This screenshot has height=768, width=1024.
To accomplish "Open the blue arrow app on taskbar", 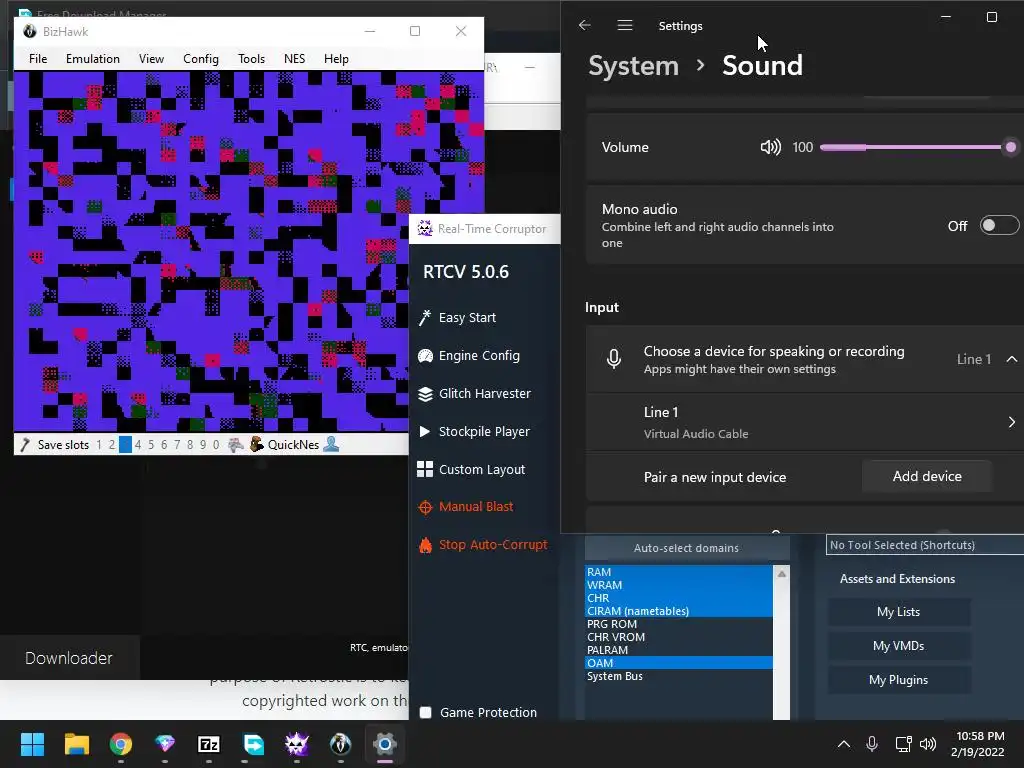I will coord(253,744).
